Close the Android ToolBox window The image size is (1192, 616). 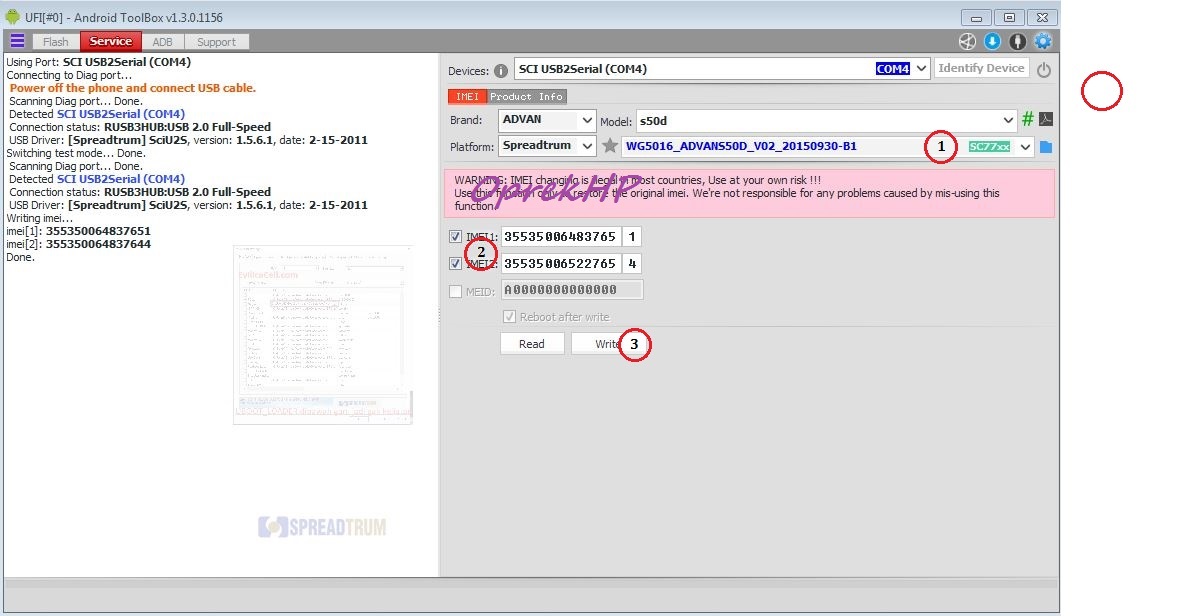pos(1042,17)
